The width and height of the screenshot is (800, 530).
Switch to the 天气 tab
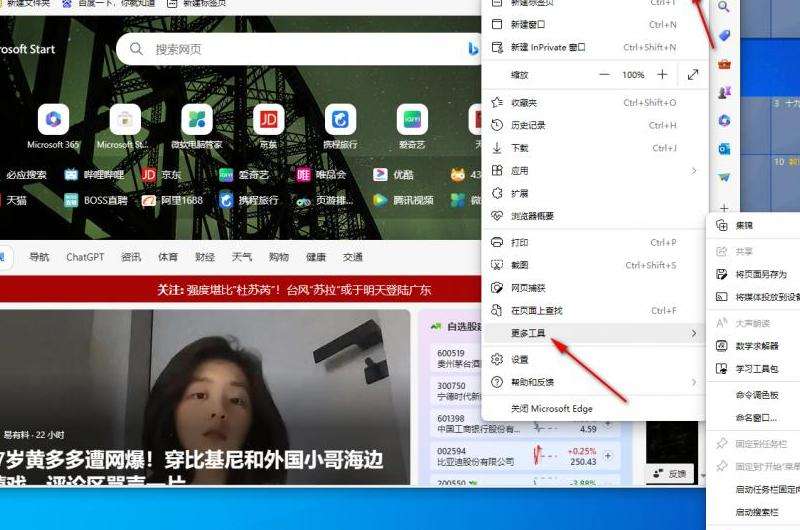(x=242, y=257)
